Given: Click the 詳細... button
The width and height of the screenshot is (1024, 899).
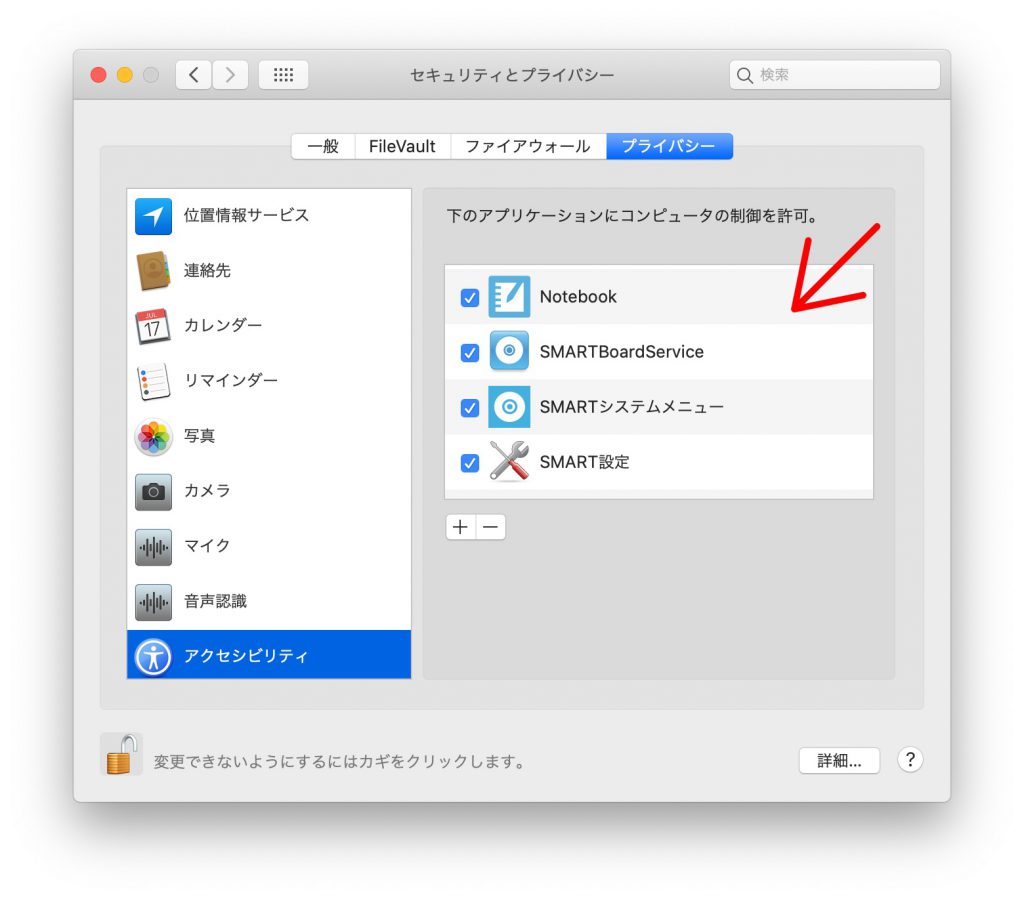Looking at the screenshot, I should [x=839, y=761].
